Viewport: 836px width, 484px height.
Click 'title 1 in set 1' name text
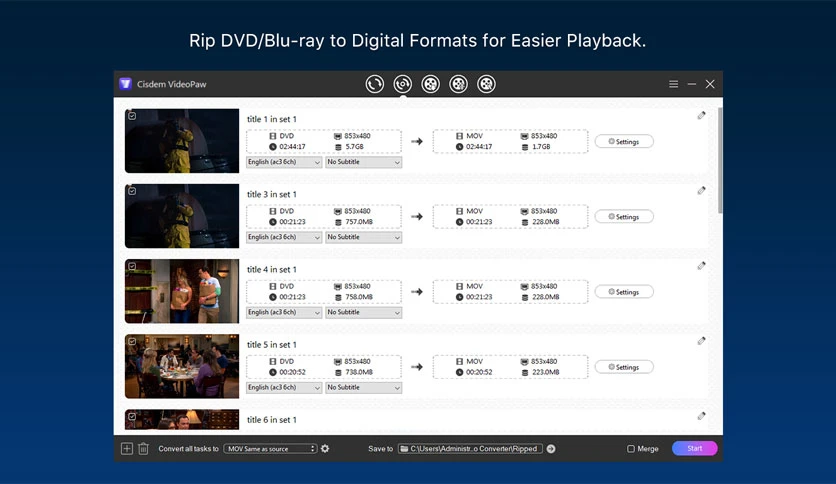(x=271, y=119)
